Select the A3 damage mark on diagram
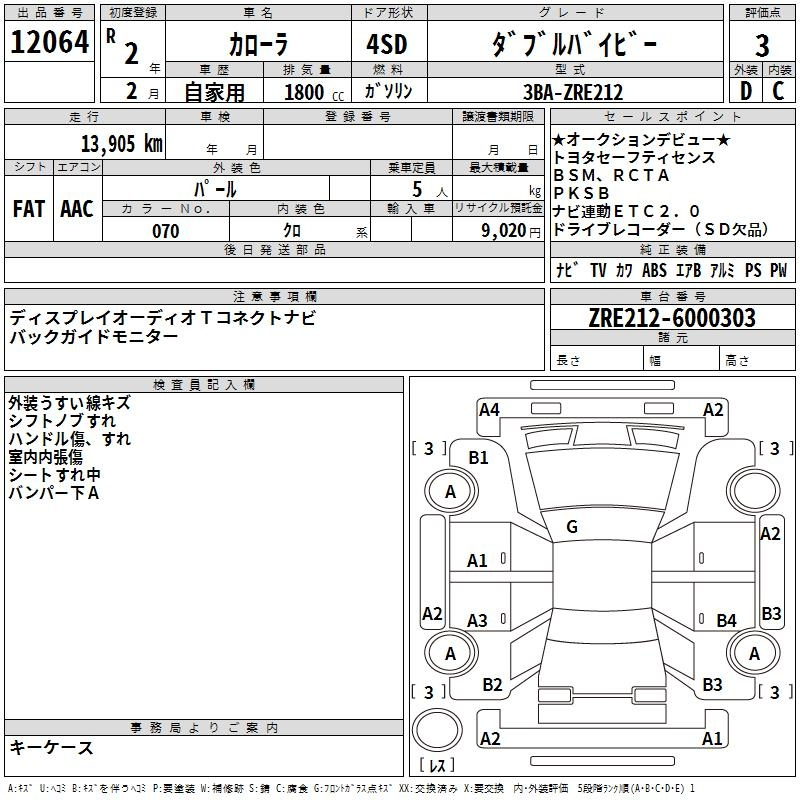 coord(478,621)
